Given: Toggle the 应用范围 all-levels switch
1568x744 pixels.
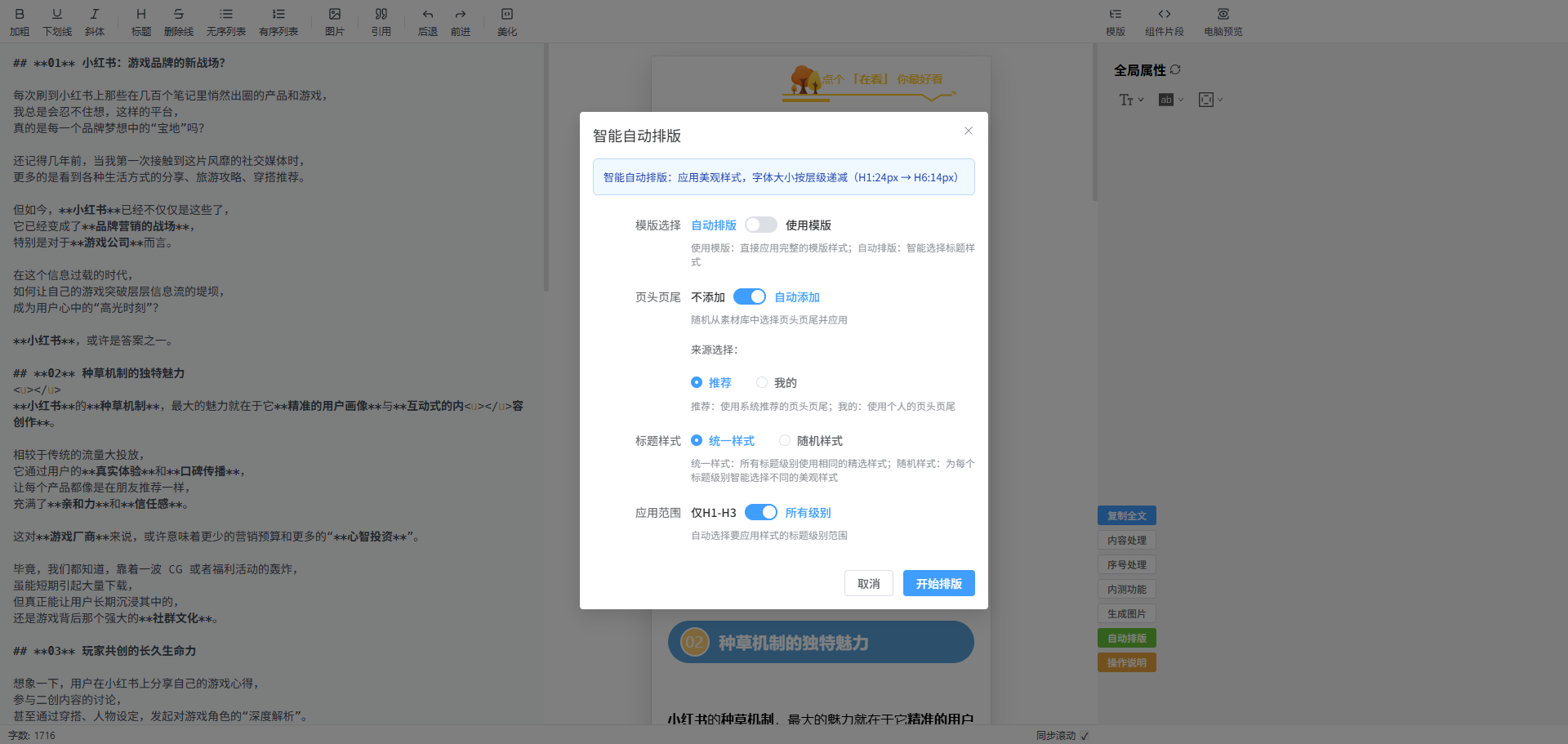Looking at the screenshot, I should pos(761,513).
